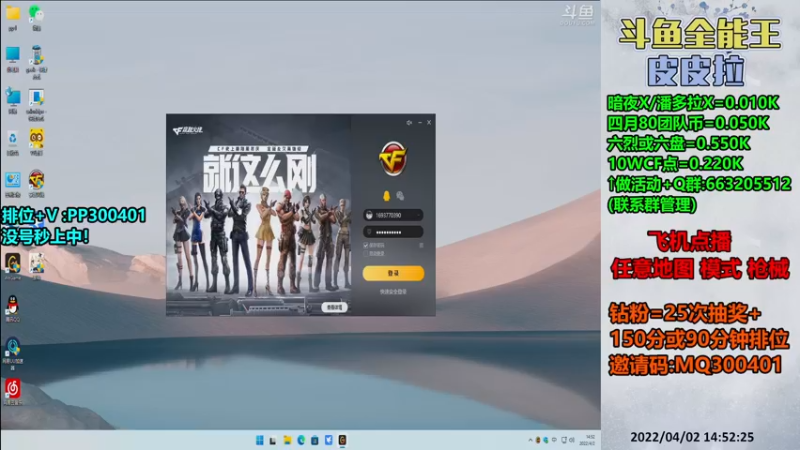800x450 pixels.
Task: Select the QQ penguin login method
Action: (x=386, y=196)
